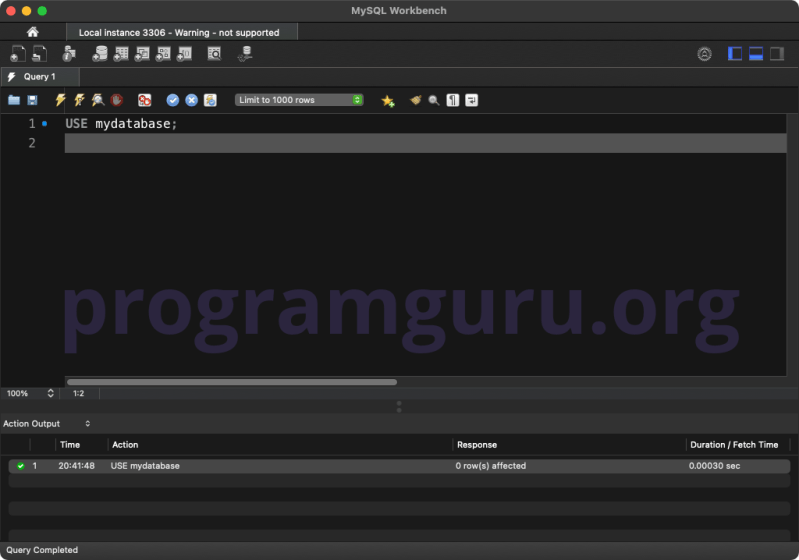Create a new table icon
The height and width of the screenshot is (560, 799).
pyautogui.click(x=121, y=54)
